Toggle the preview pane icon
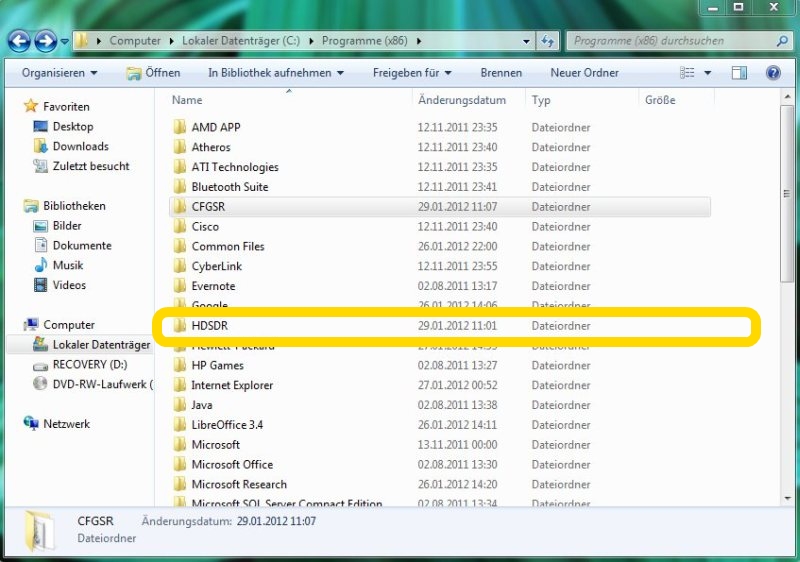Viewport: 800px width, 562px height. point(739,73)
